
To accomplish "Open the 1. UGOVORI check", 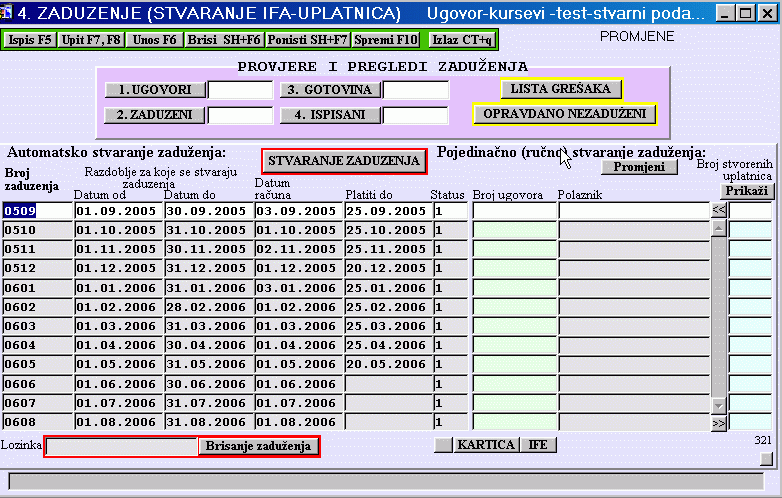I will pyautogui.click(x=155, y=90).
